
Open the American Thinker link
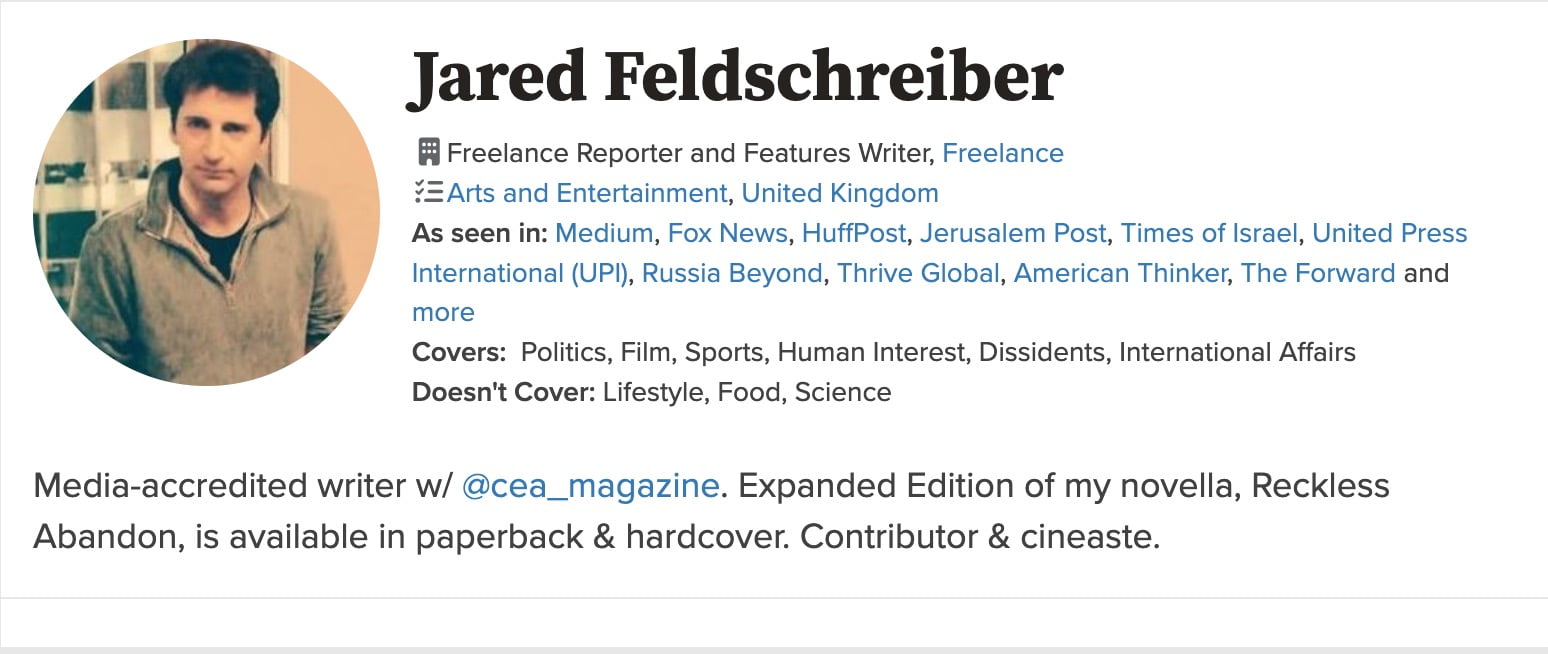(x=1120, y=273)
